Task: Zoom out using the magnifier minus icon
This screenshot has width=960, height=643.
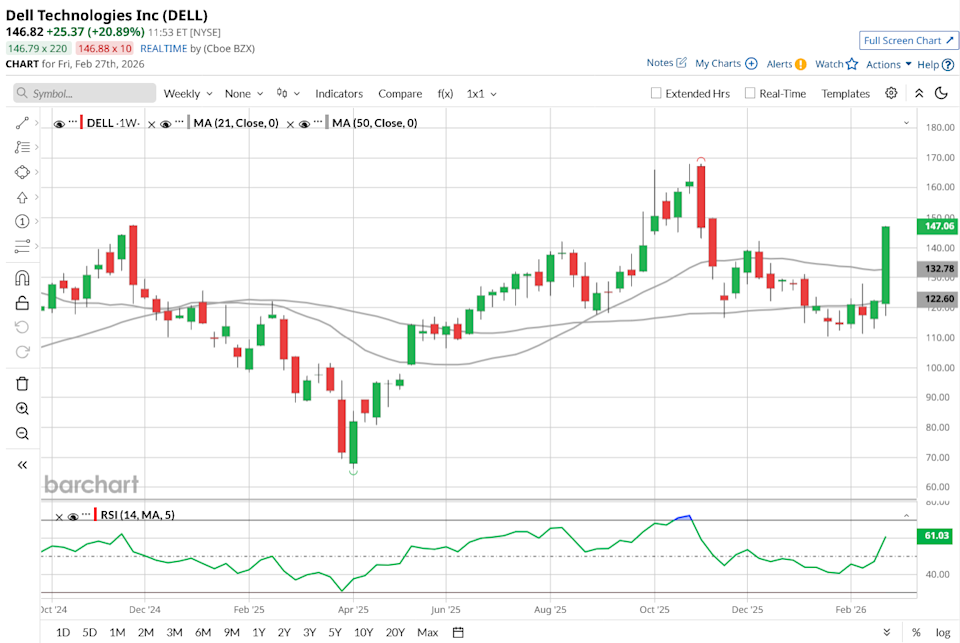Action: point(22,434)
